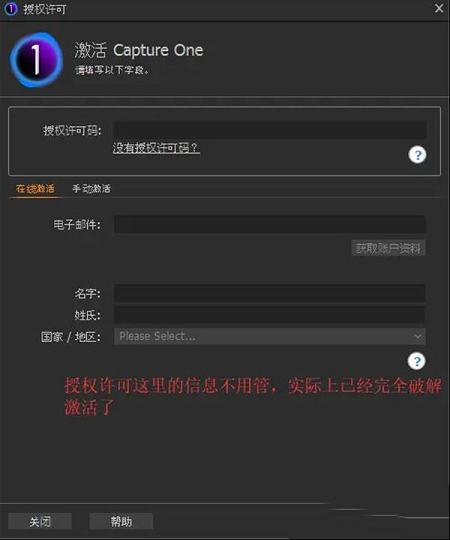Click the 帮助 button at the bottom

coord(121,521)
